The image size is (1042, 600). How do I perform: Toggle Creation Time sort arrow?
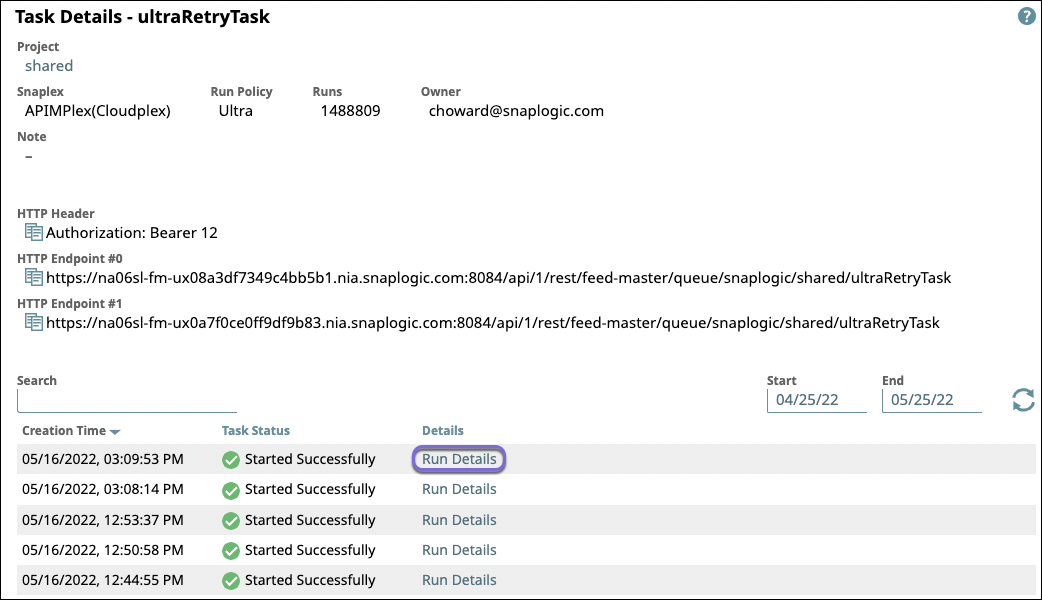click(x=115, y=432)
